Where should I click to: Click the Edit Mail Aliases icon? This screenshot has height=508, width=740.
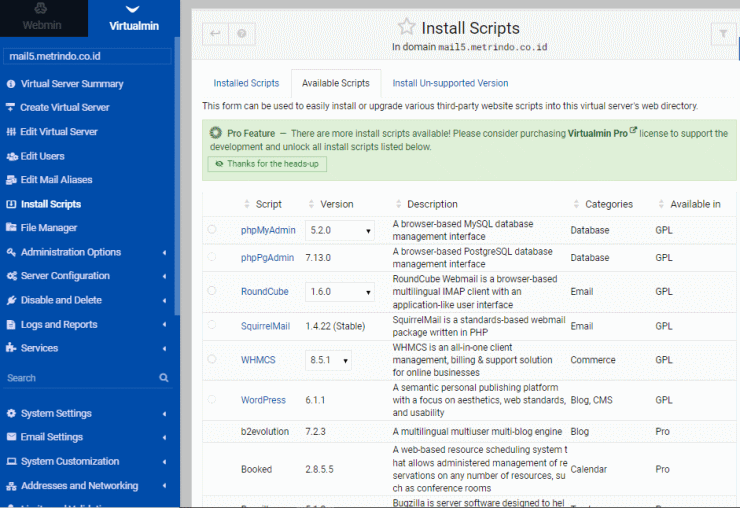11,180
